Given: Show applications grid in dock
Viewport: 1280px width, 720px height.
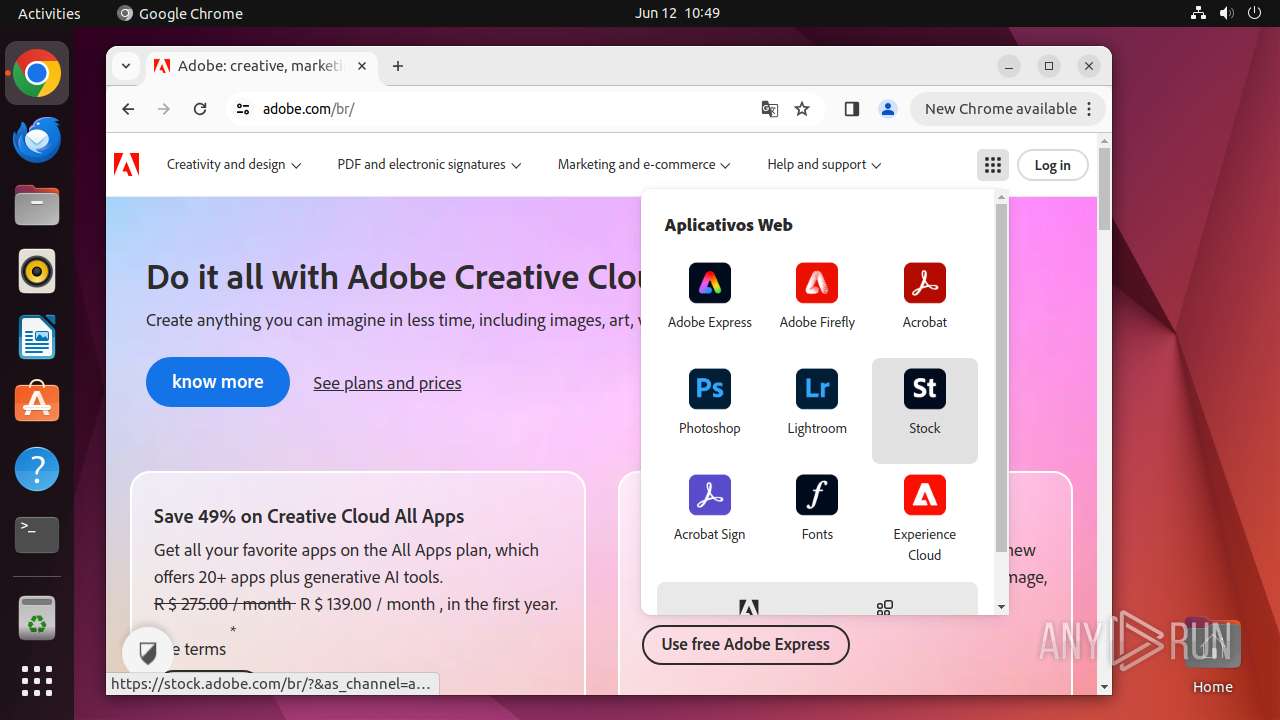Looking at the screenshot, I should [x=37, y=681].
